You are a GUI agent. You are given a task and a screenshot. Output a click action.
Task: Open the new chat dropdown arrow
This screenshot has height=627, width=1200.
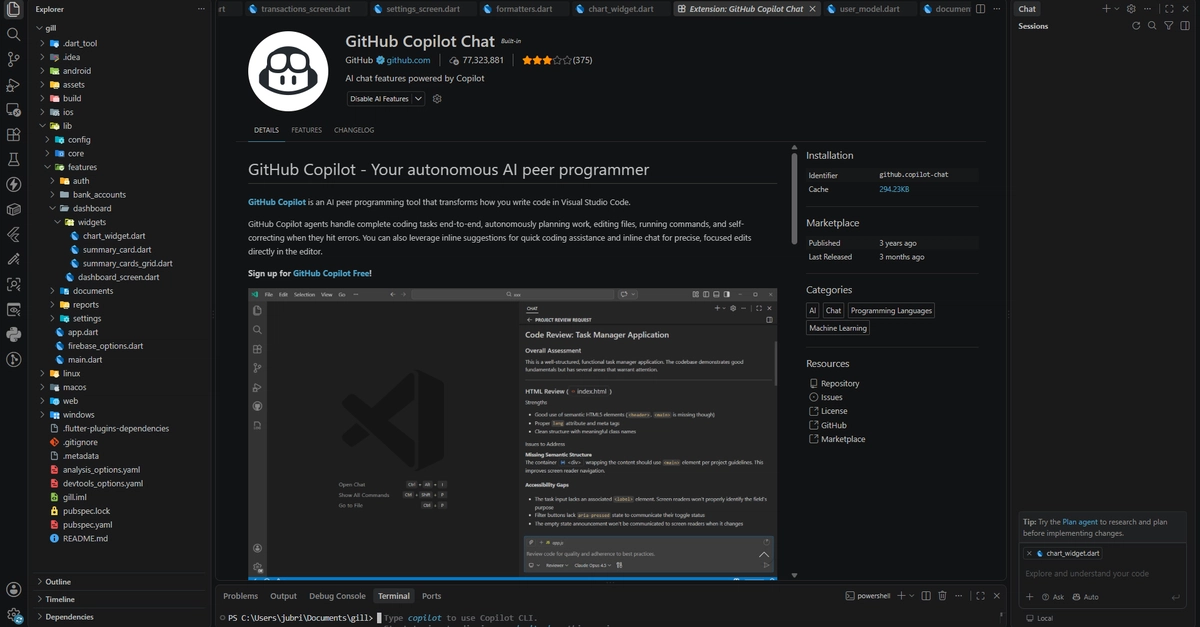(x=1117, y=9)
